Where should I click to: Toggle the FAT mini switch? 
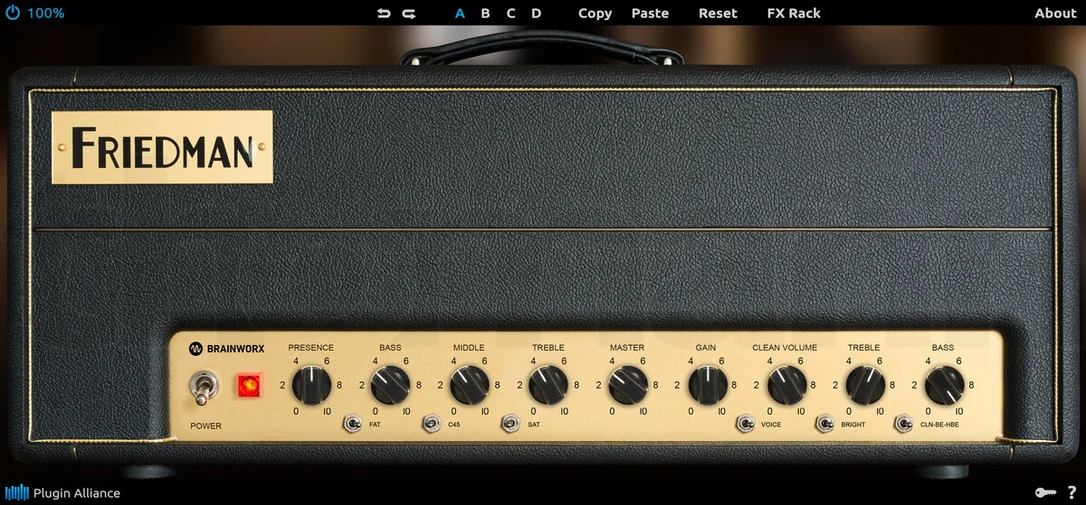coord(353,423)
